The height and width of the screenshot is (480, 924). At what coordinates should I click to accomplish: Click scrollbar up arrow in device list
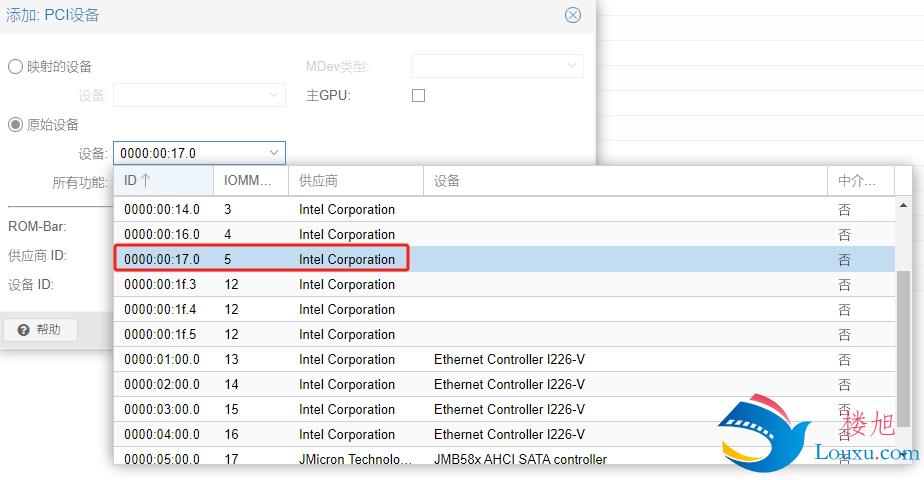(903, 205)
